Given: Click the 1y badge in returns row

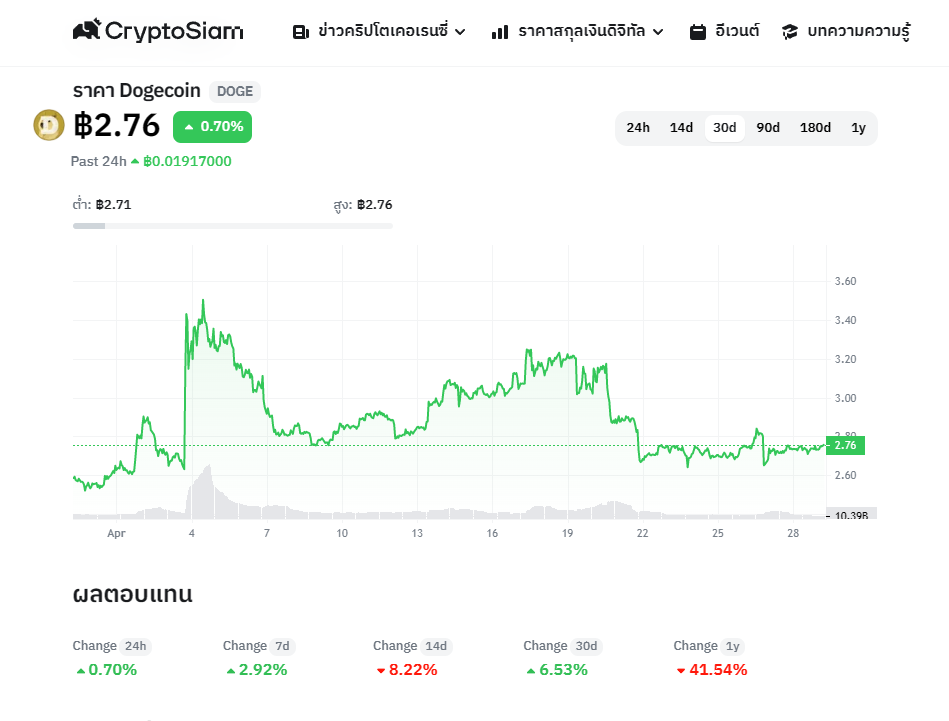Looking at the screenshot, I should coord(733,646).
